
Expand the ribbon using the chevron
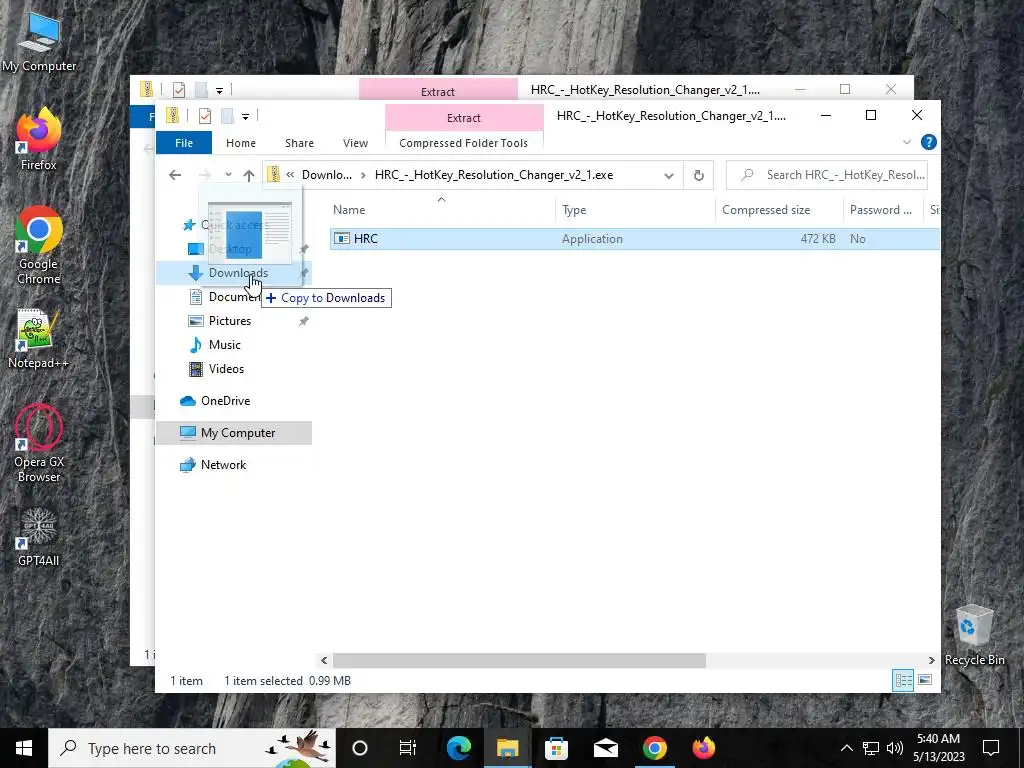(x=906, y=142)
